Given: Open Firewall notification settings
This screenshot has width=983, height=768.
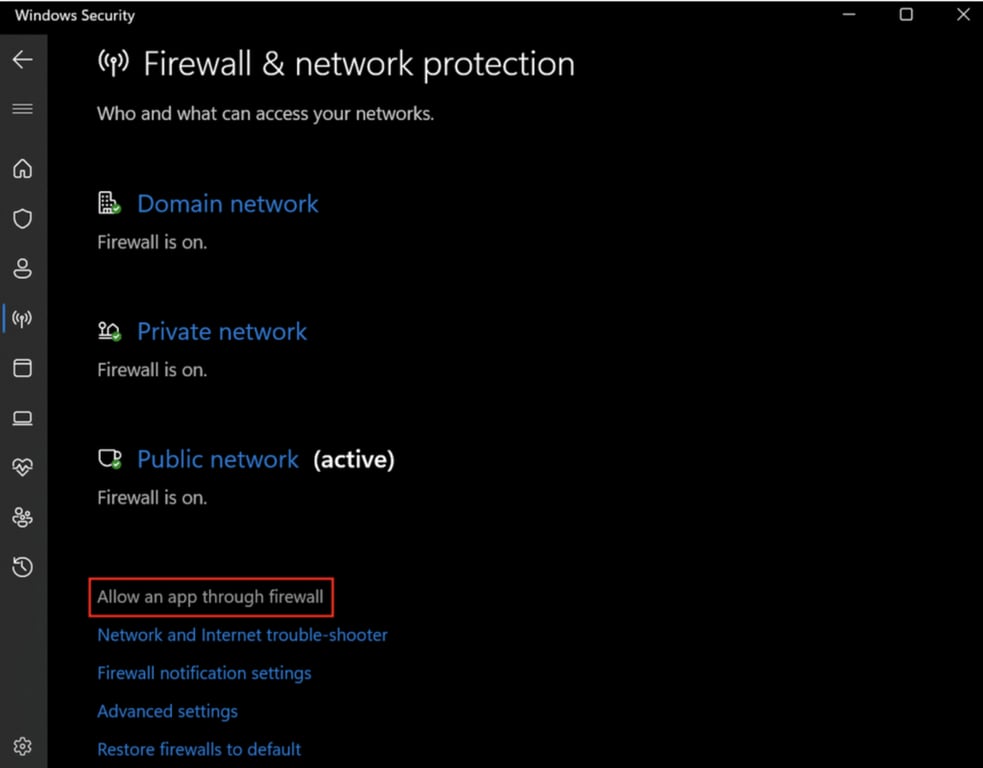Looking at the screenshot, I should (204, 673).
